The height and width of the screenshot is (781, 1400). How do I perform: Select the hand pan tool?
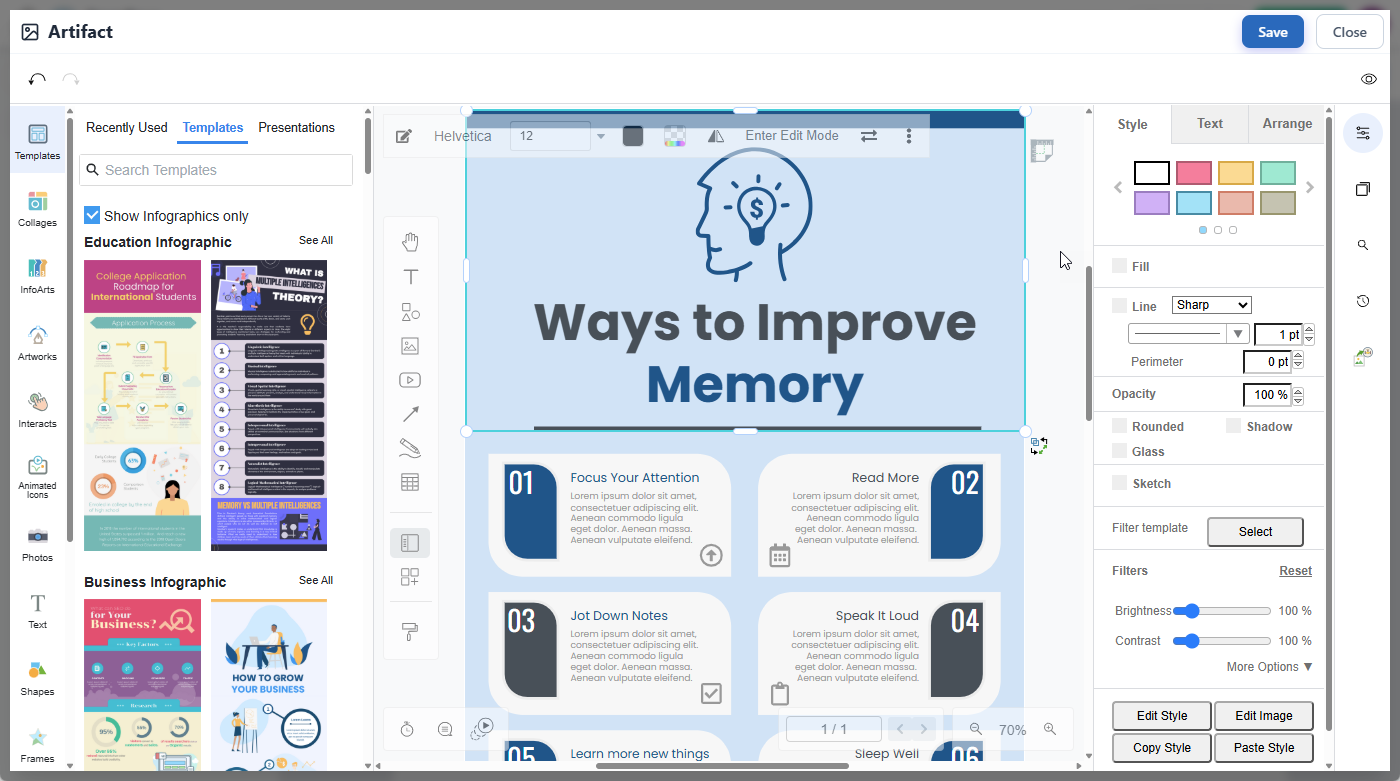[410, 242]
